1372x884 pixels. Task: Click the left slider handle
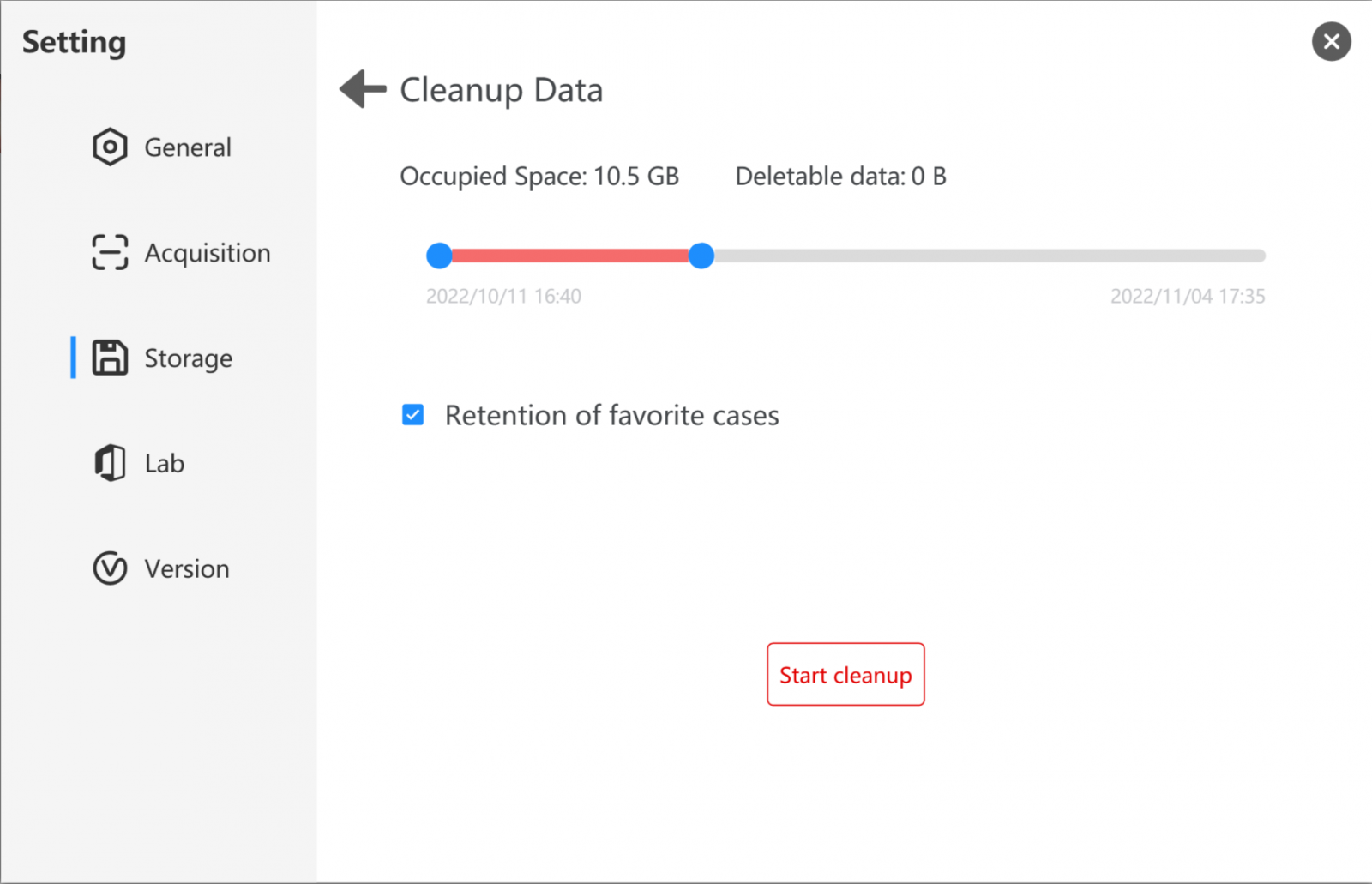click(439, 256)
